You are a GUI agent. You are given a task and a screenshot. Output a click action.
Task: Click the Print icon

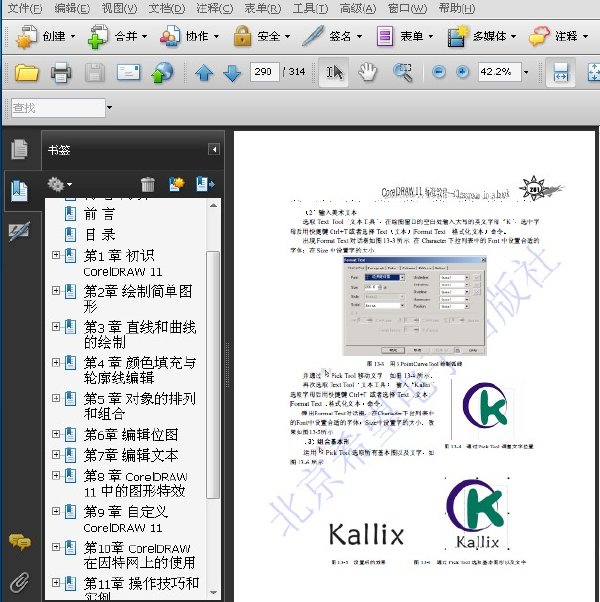(x=61, y=72)
